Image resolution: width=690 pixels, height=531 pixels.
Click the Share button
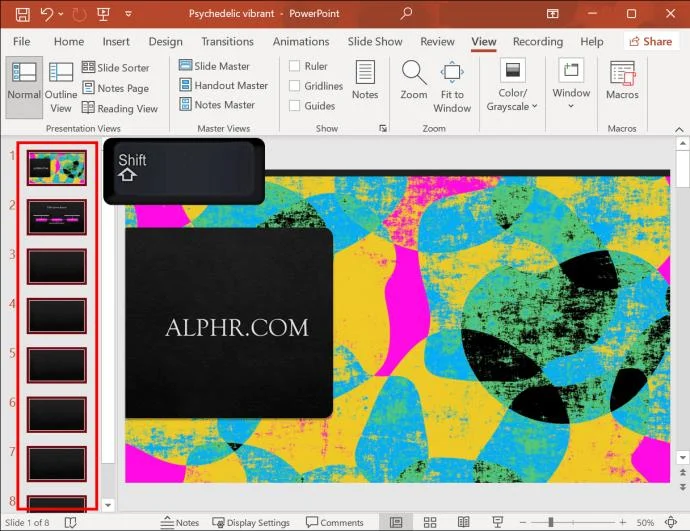pyautogui.click(x=650, y=41)
